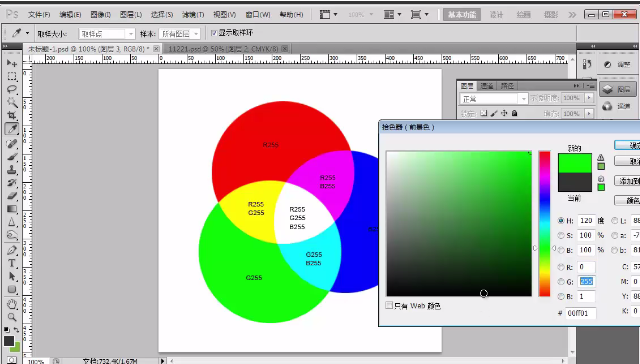640x364 pixels.
Task: Select the S radio button
Action: tap(561, 235)
